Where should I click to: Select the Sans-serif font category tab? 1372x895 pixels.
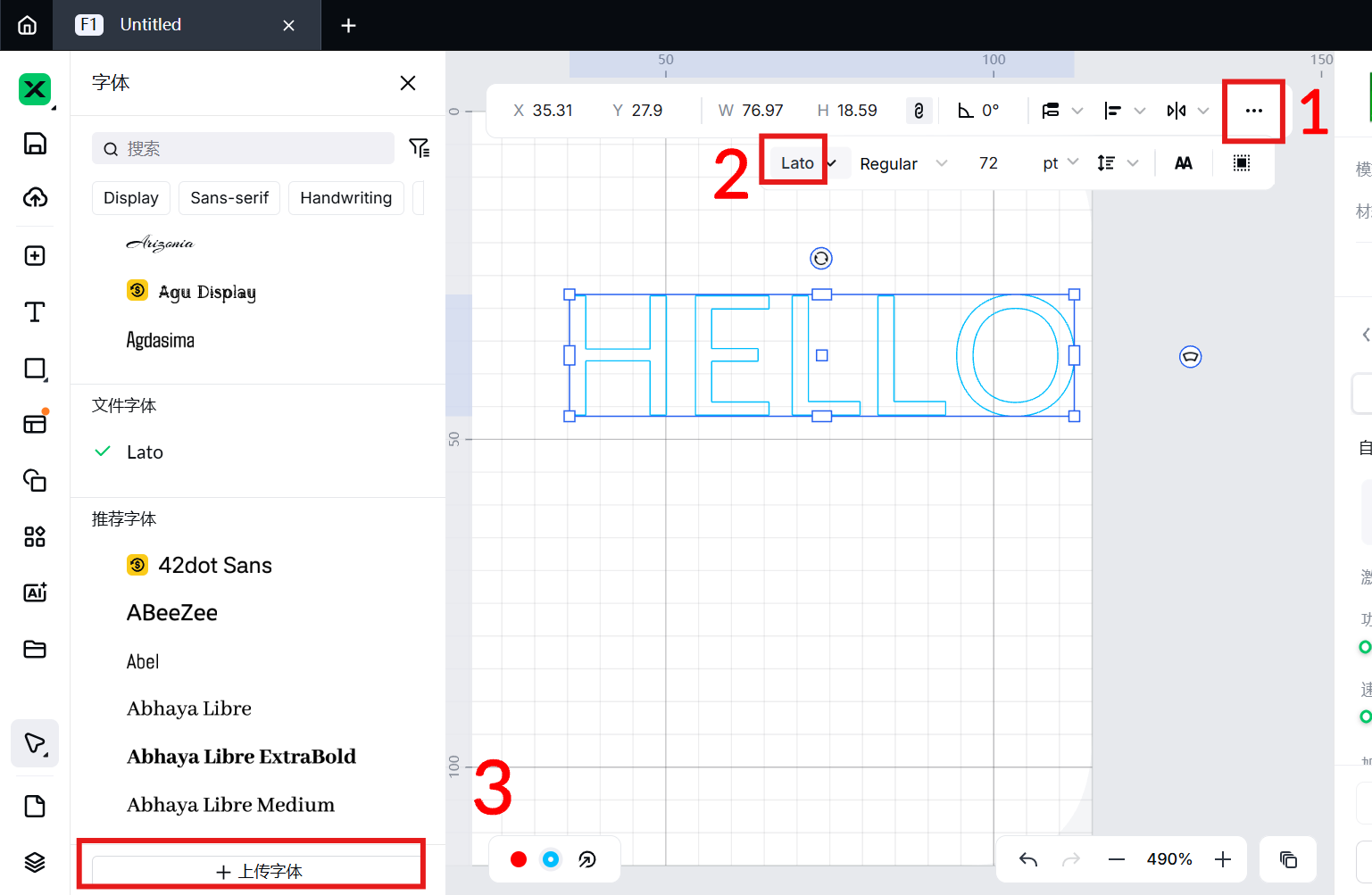click(x=229, y=198)
